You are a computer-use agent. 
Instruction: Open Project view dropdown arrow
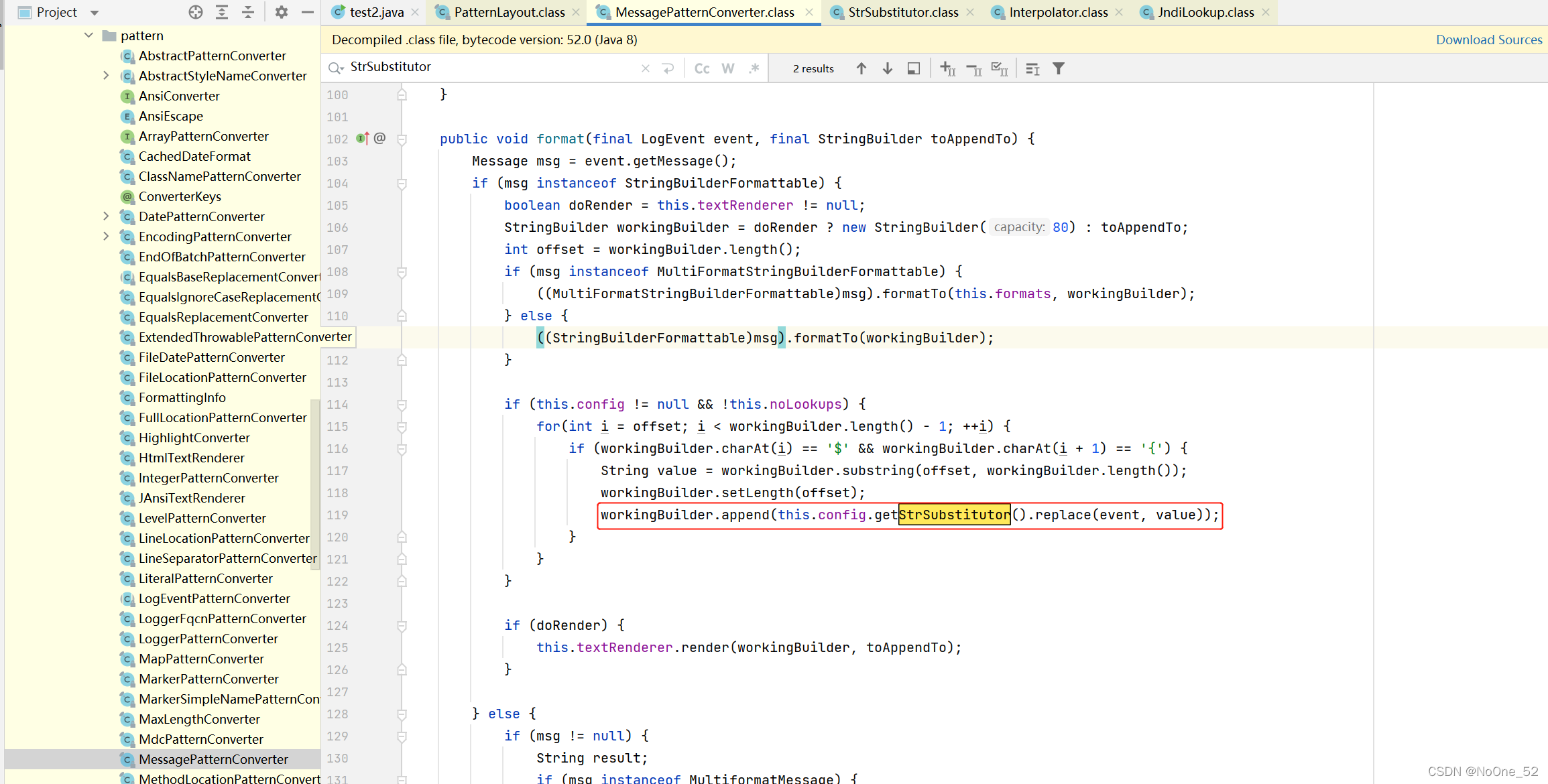point(95,13)
